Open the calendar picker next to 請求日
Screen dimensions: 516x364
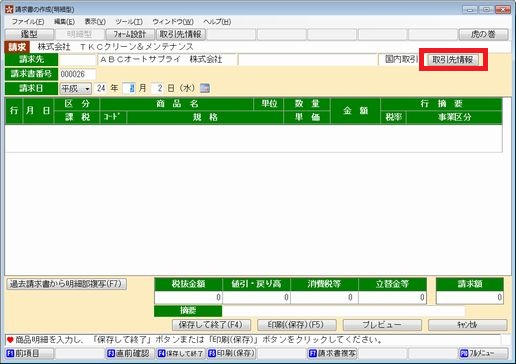tap(205, 88)
